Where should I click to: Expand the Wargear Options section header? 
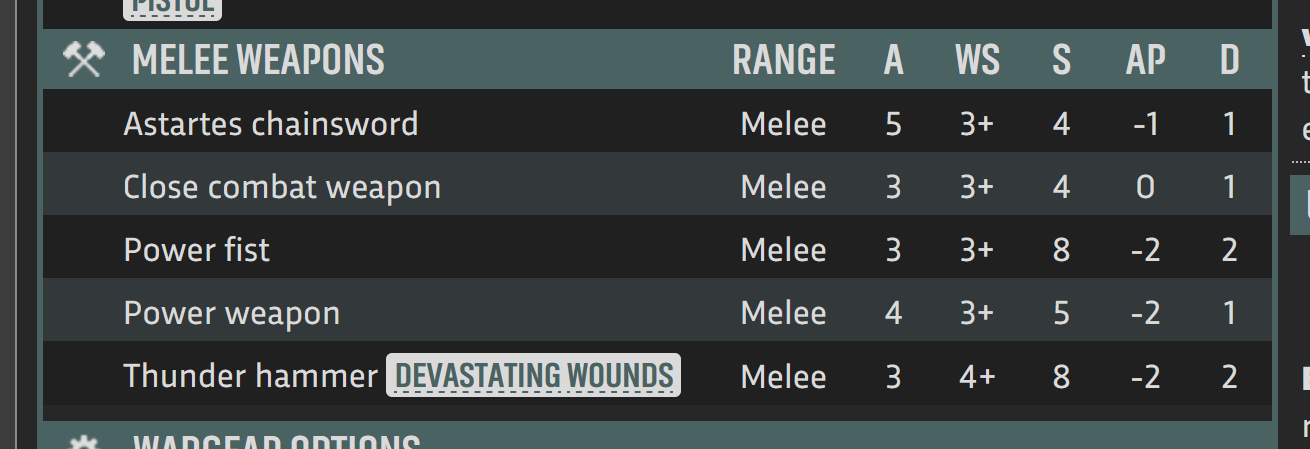pyautogui.click(x=657, y=437)
